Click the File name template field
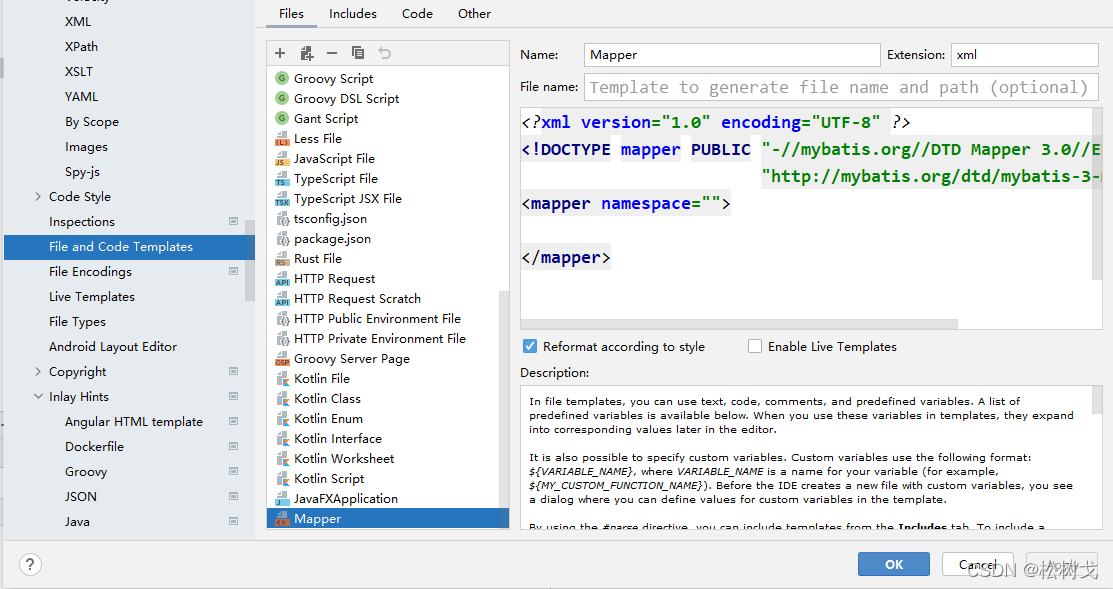This screenshot has width=1113, height=589. (x=841, y=87)
